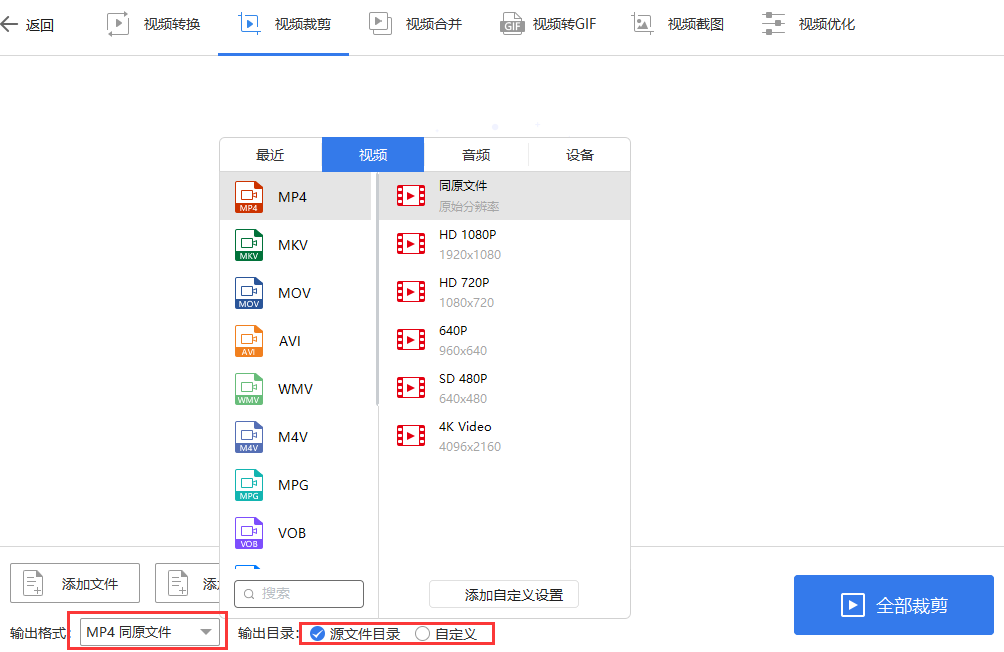This screenshot has width=1004, height=652.
Task: Select the 源文件目录 radio button
Action: point(317,634)
